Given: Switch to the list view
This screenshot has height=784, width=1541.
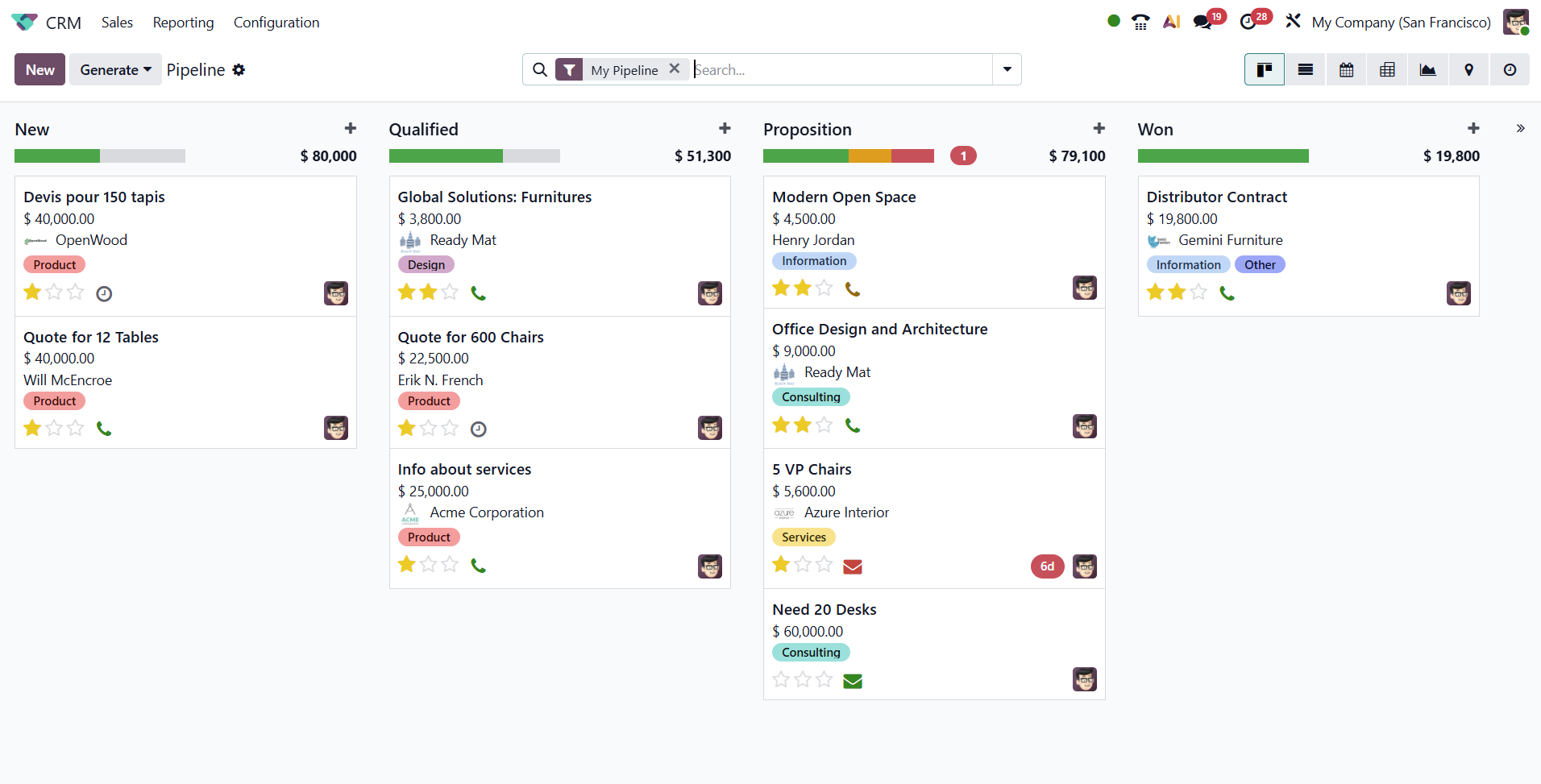Looking at the screenshot, I should (x=1306, y=69).
